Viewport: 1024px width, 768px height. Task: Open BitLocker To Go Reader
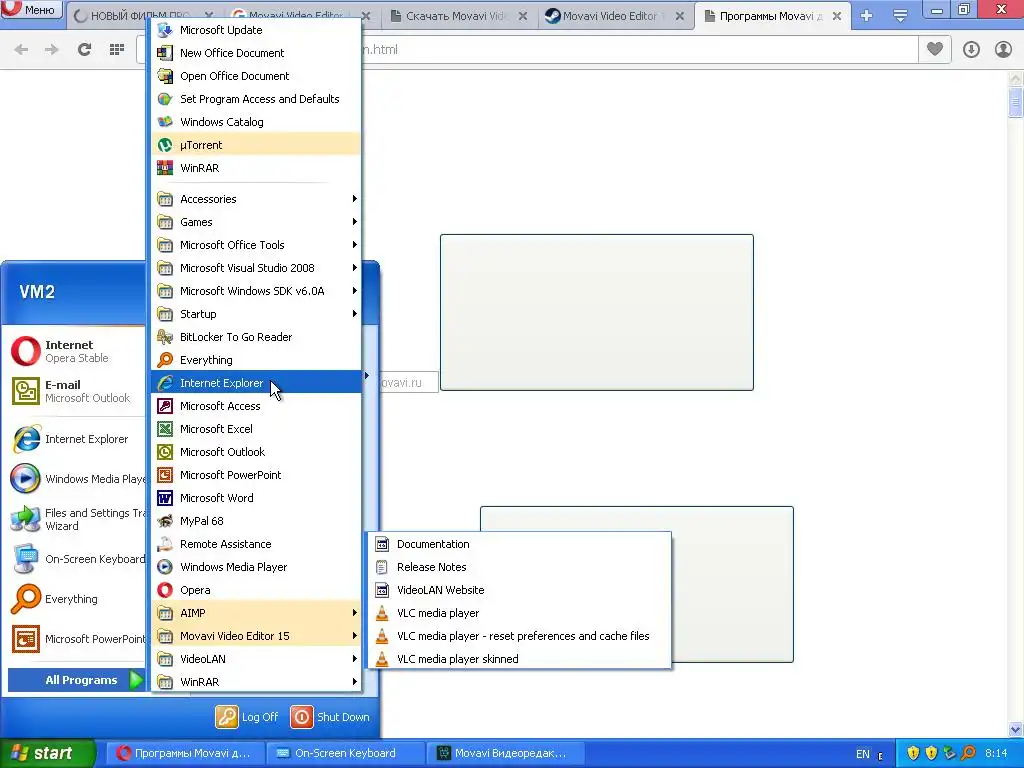pos(256,337)
